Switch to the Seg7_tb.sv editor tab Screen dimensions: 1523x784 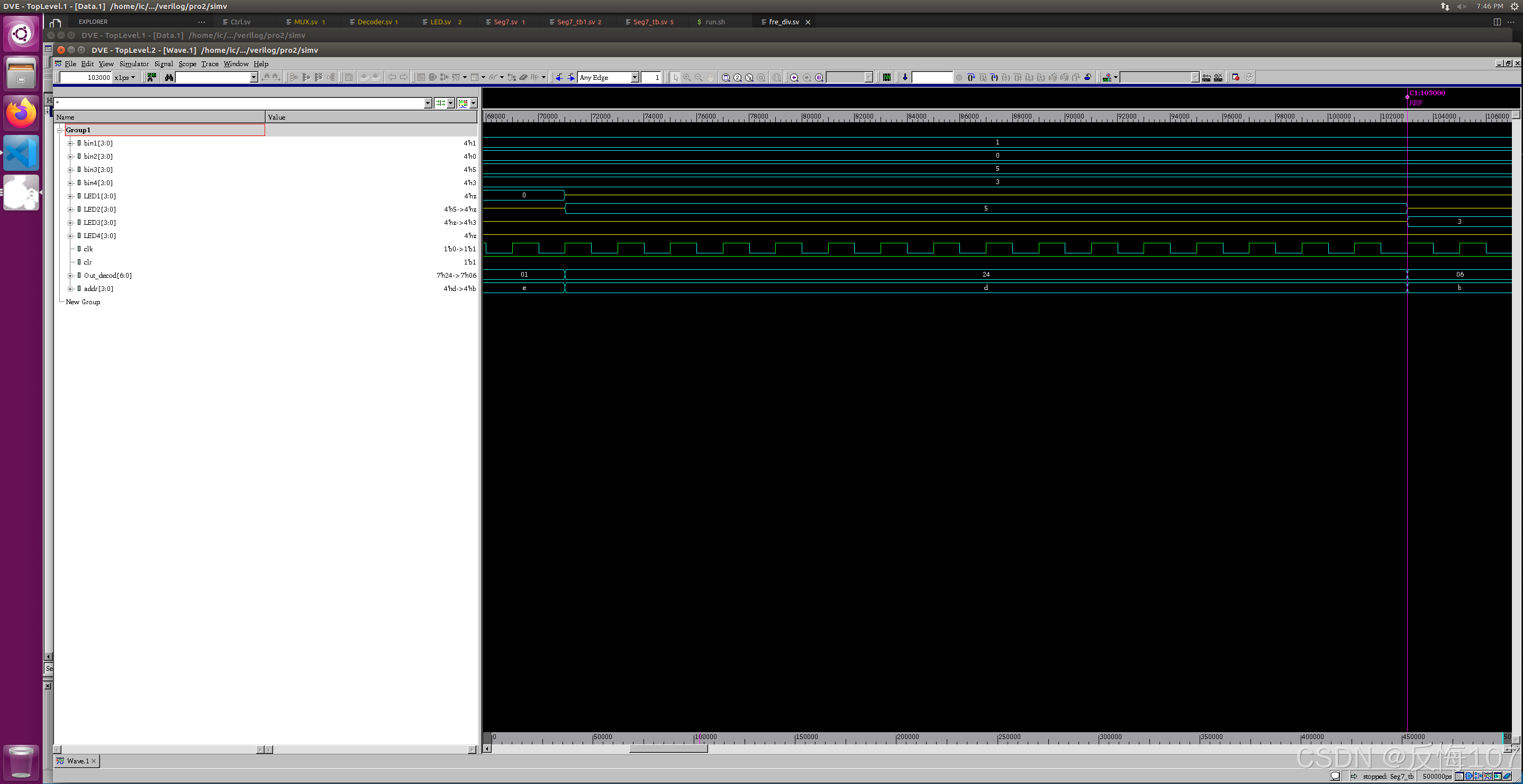point(650,22)
